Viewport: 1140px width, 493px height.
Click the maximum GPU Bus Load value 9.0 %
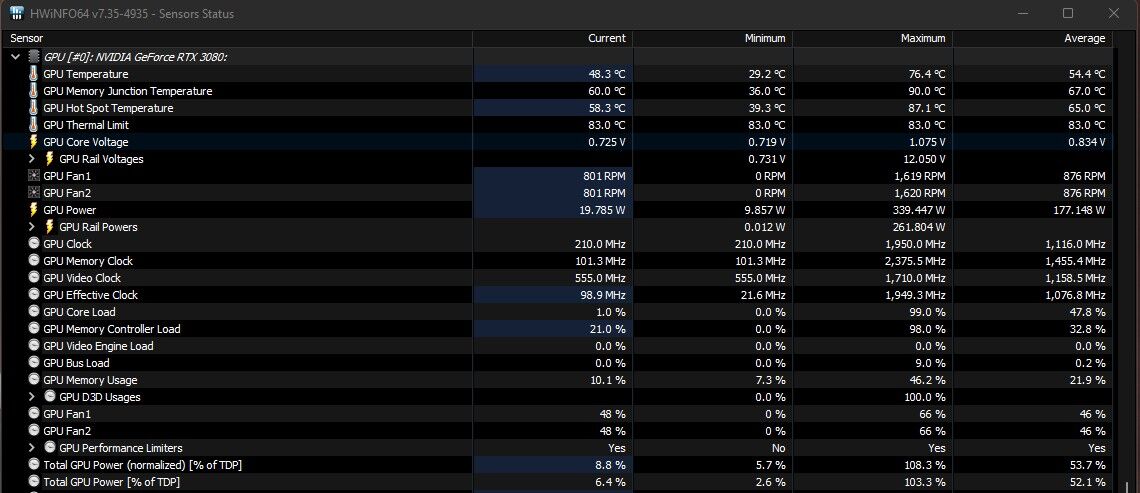point(929,363)
